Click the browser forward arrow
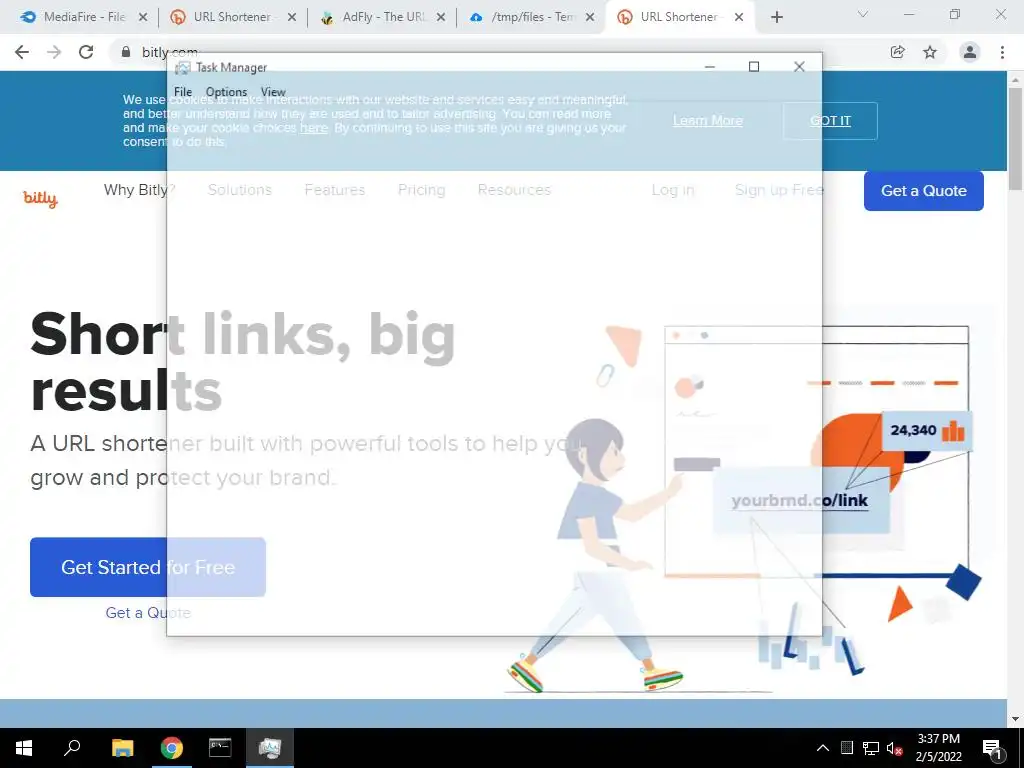 tap(54, 52)
